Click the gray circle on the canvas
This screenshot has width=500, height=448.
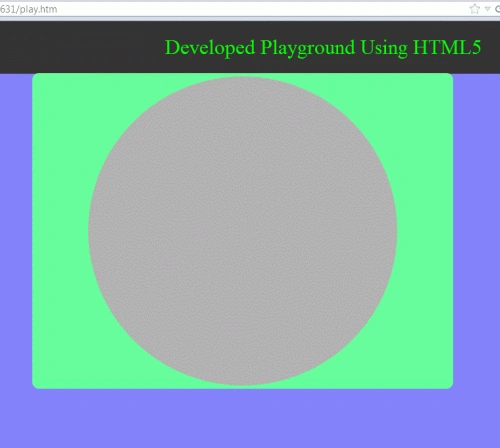pos(243,231)
